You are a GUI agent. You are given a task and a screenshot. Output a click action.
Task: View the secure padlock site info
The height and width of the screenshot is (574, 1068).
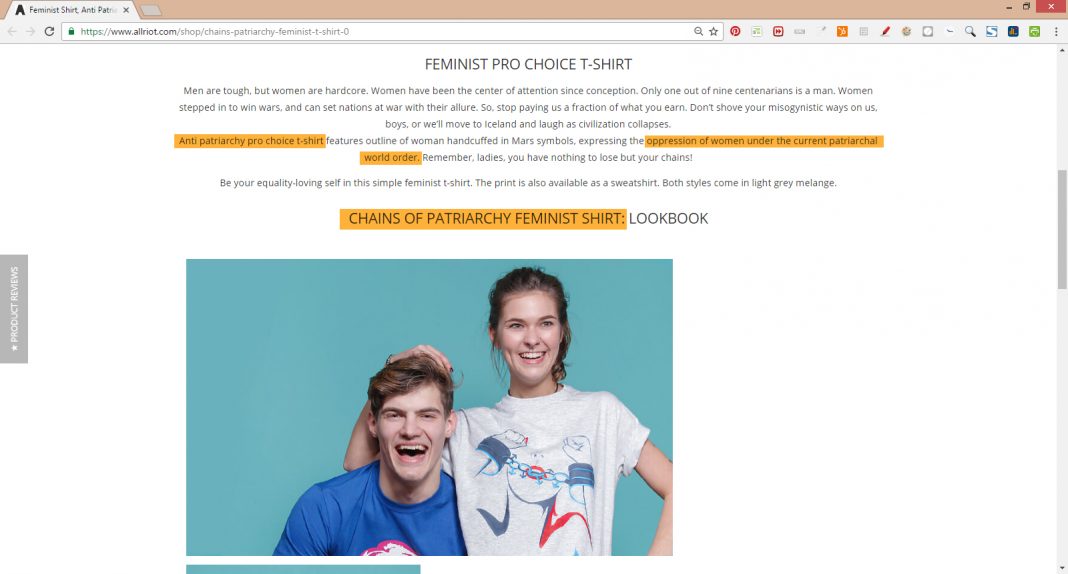coord(71,31)
